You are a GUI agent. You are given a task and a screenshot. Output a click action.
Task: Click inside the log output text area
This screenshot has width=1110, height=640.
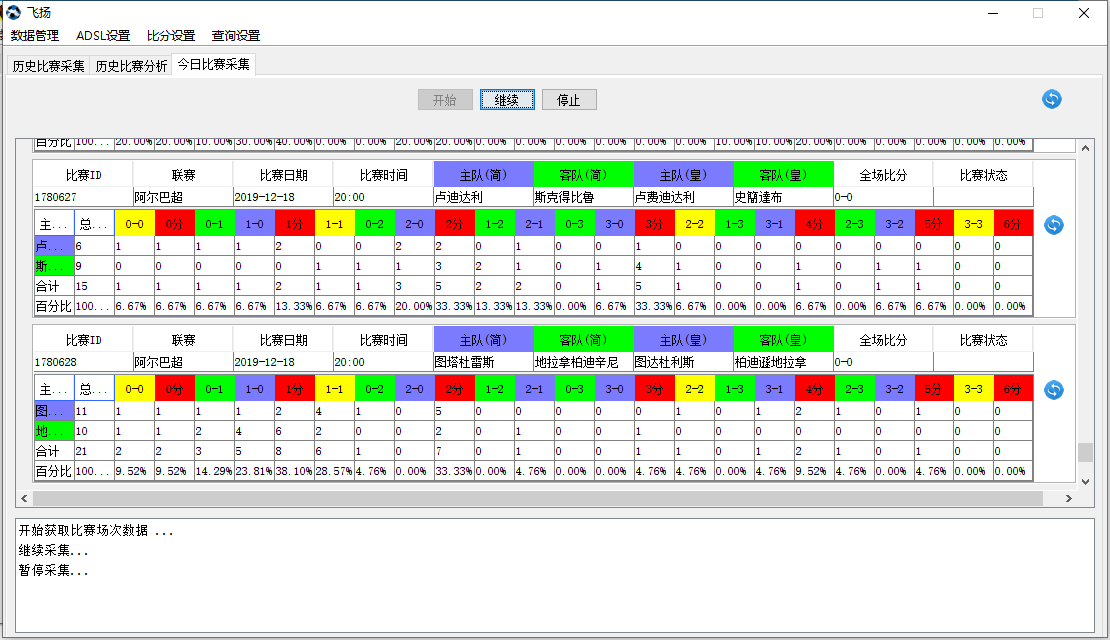coord(554,590)
